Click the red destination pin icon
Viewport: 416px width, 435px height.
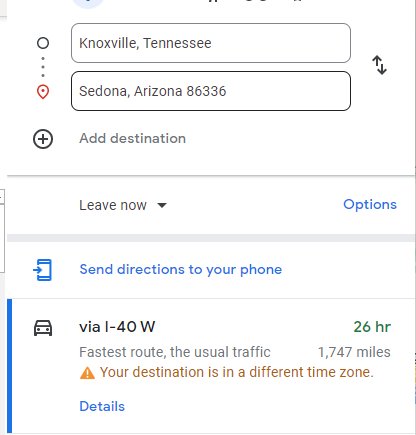(x=43, y=92)
